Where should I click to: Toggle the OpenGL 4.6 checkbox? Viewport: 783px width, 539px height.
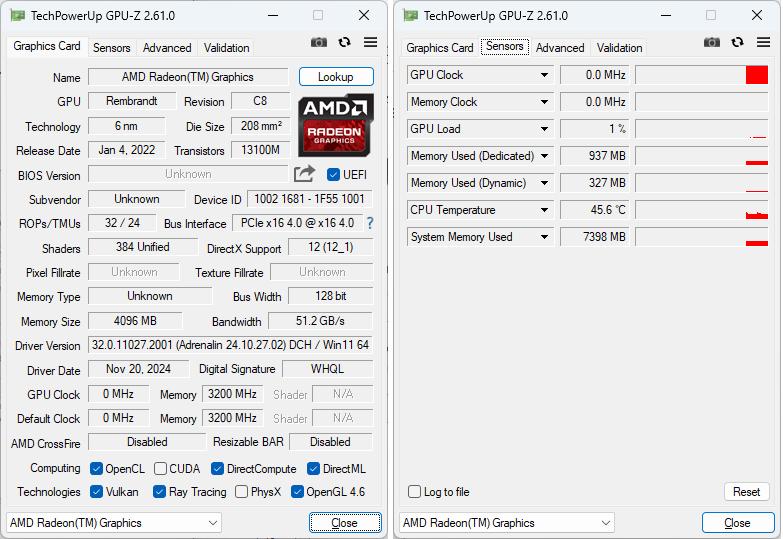click(297, 492)
